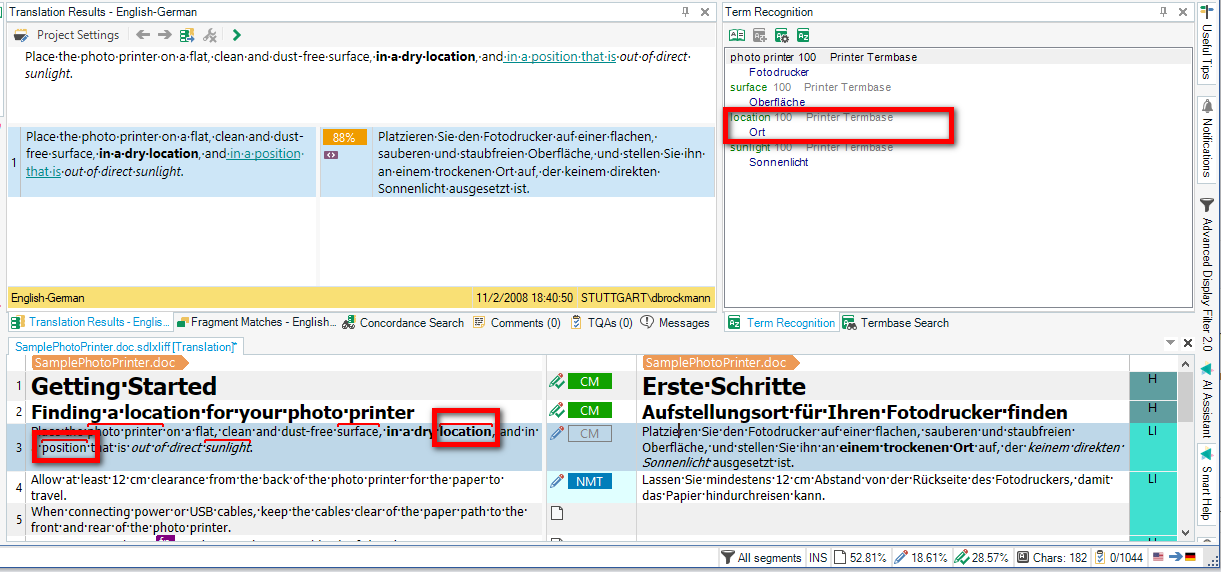1221x572 pixels.
Task: Select term translation 'Sonnenlicht'
Action: click(779, 162)
